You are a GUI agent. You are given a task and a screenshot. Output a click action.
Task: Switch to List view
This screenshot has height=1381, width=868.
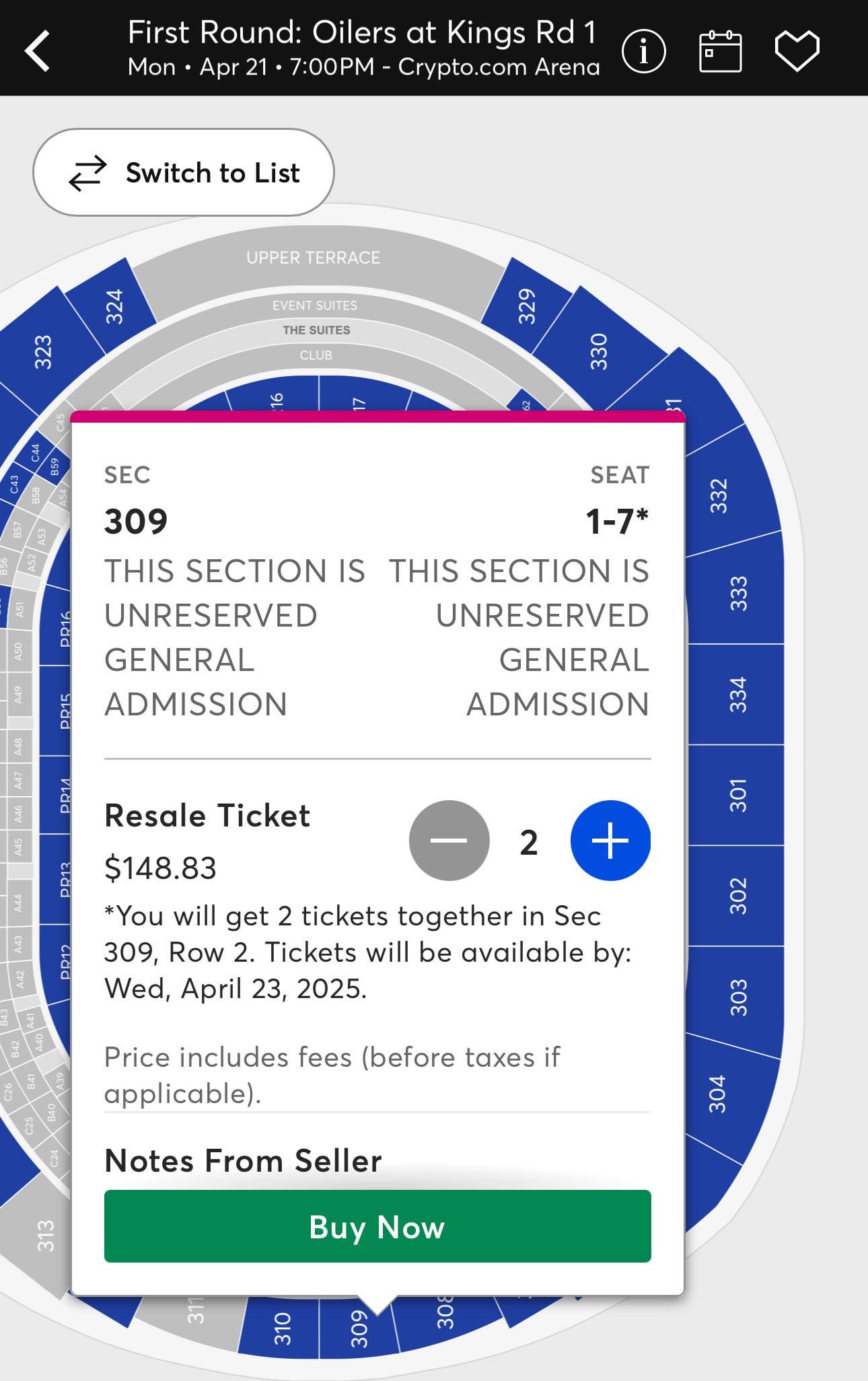coord(184,173)
